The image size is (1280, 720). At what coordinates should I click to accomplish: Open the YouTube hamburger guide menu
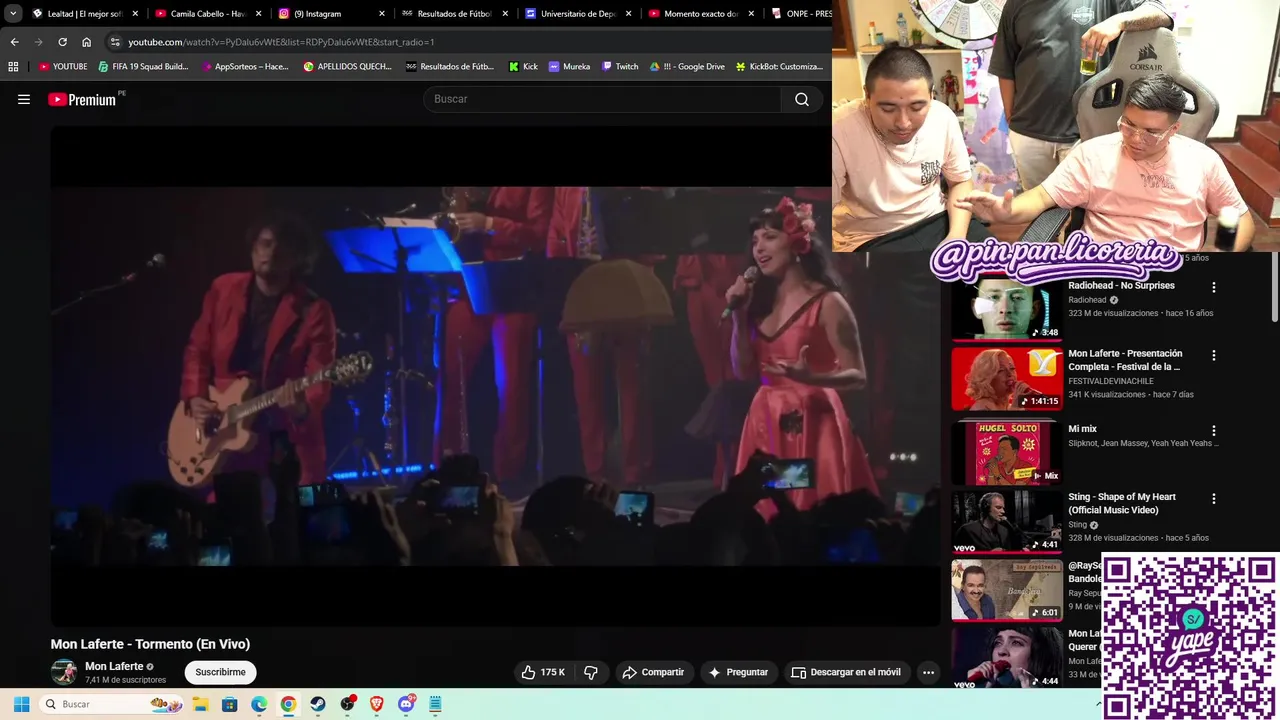point(24,99)
